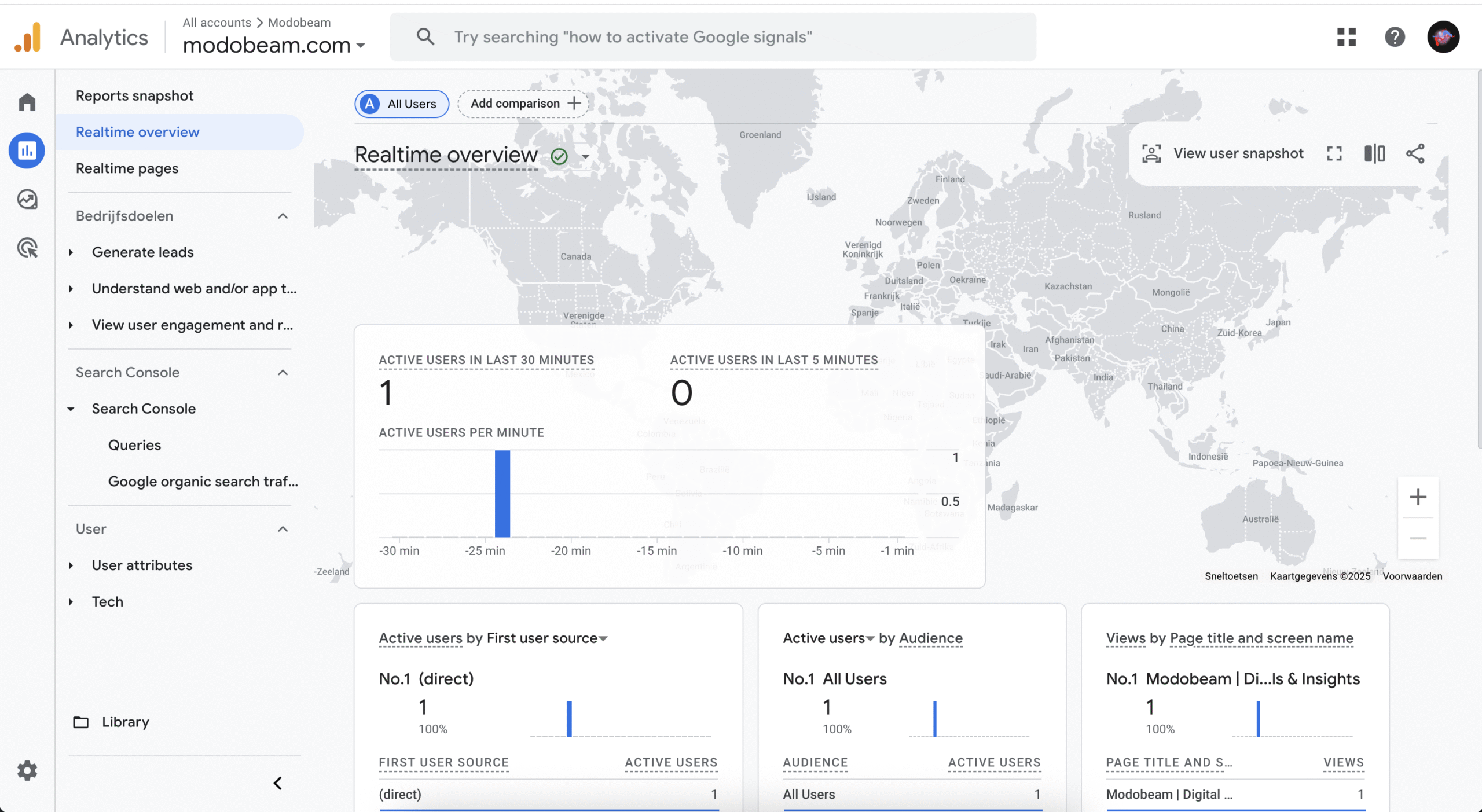Click the search input field
The image size is (1482, 812).
click(713, 37)
